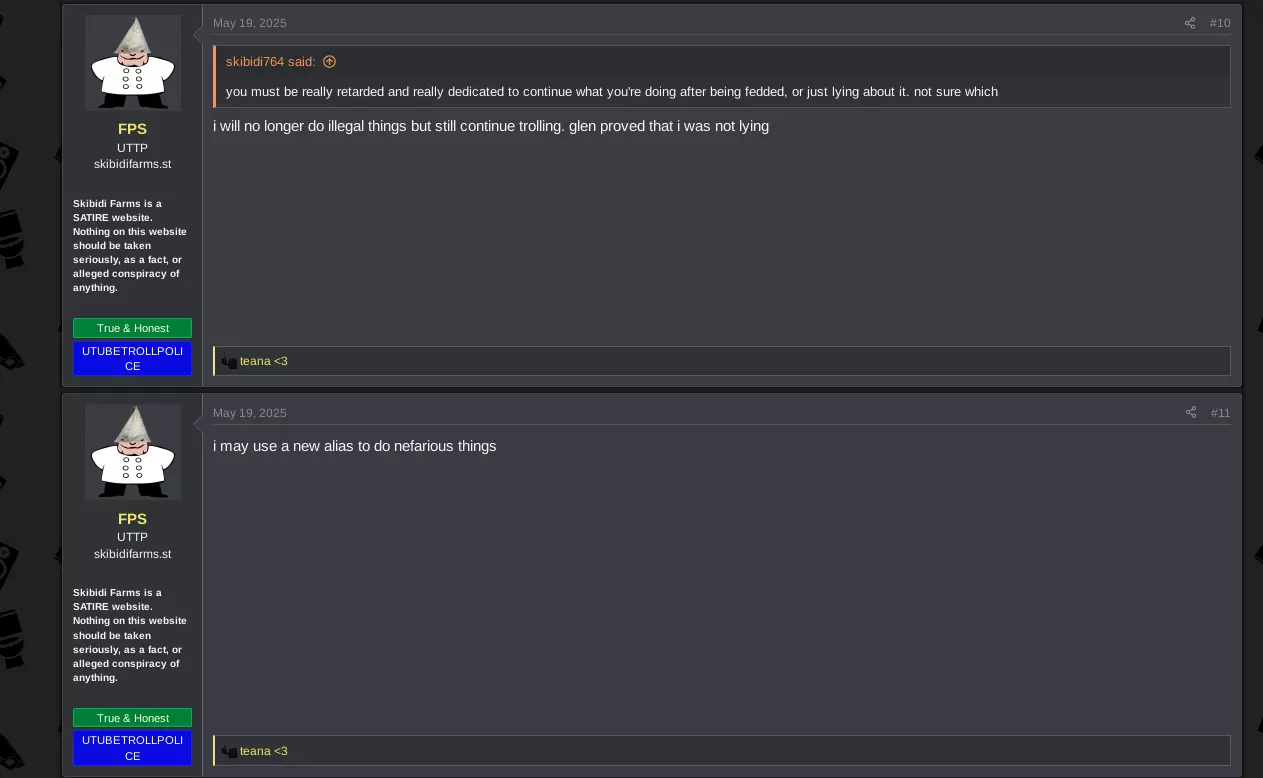Click "skibidi764 said:" quote header

click(x=270, y=62)
